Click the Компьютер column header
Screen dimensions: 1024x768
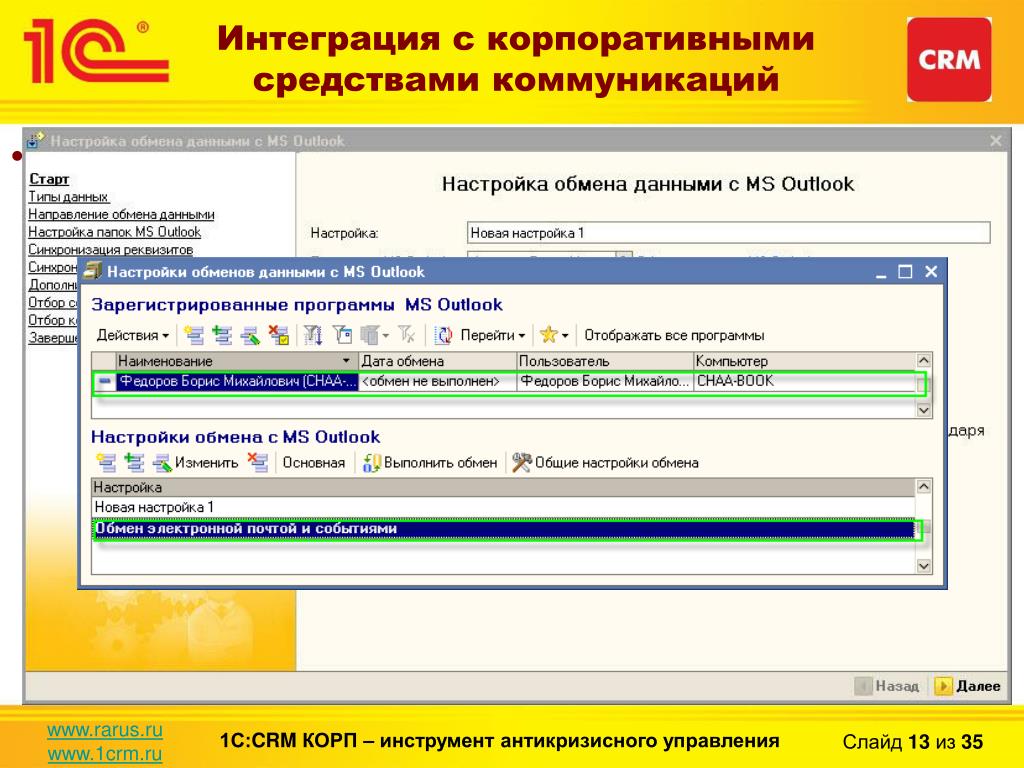805,360
